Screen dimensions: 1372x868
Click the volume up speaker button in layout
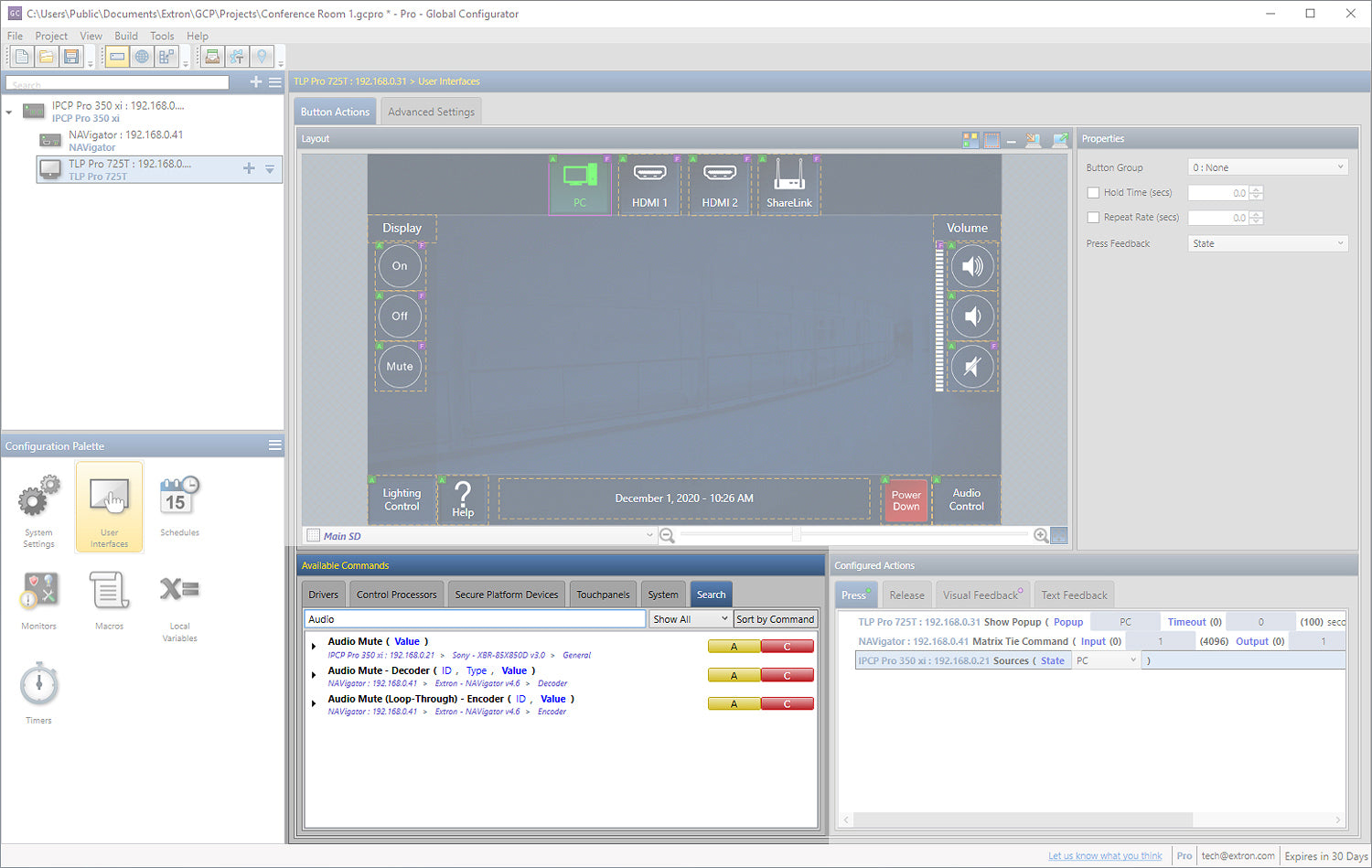click(972, 266)
